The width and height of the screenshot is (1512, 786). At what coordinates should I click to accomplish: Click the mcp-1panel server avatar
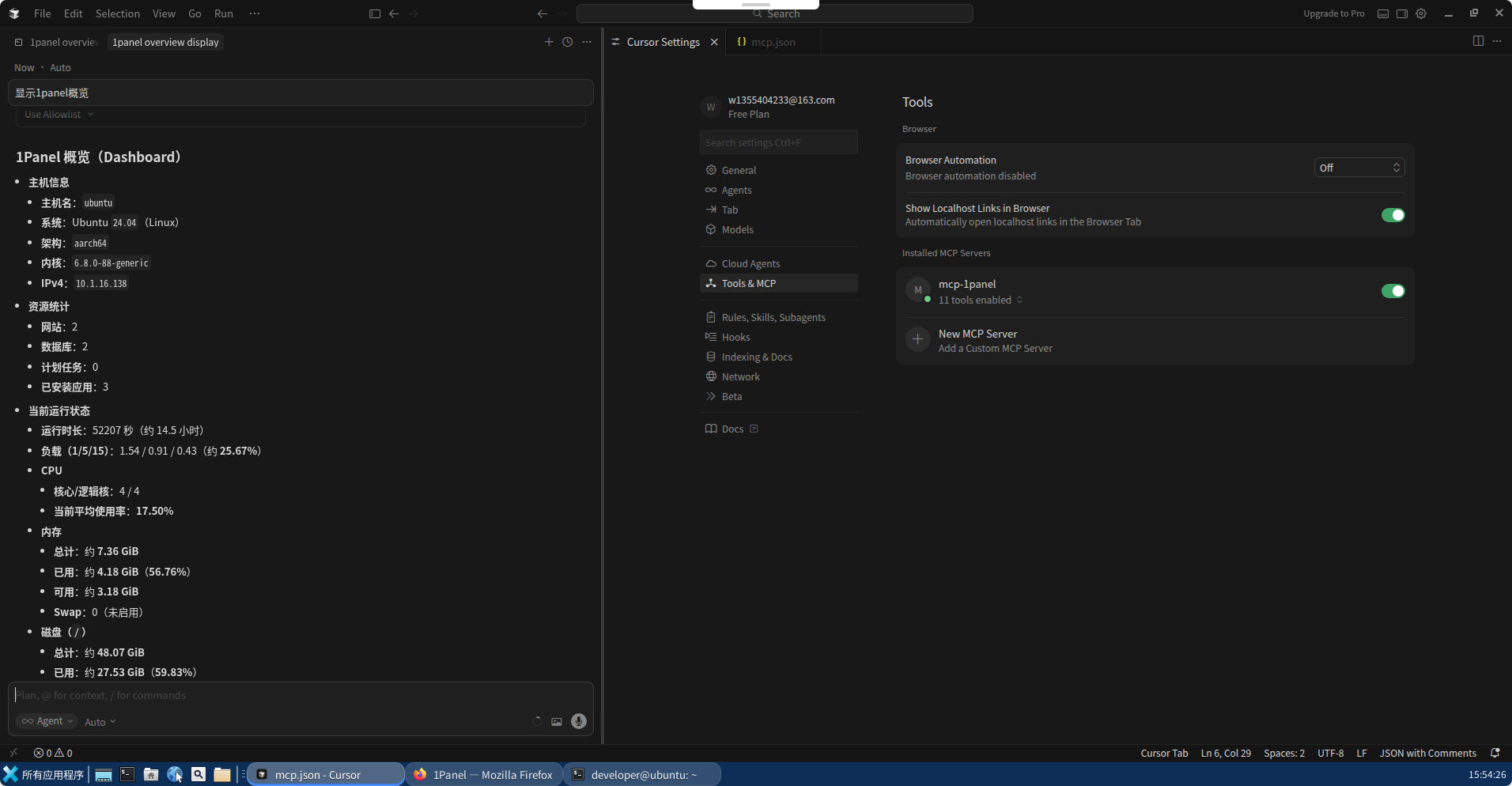917,290
